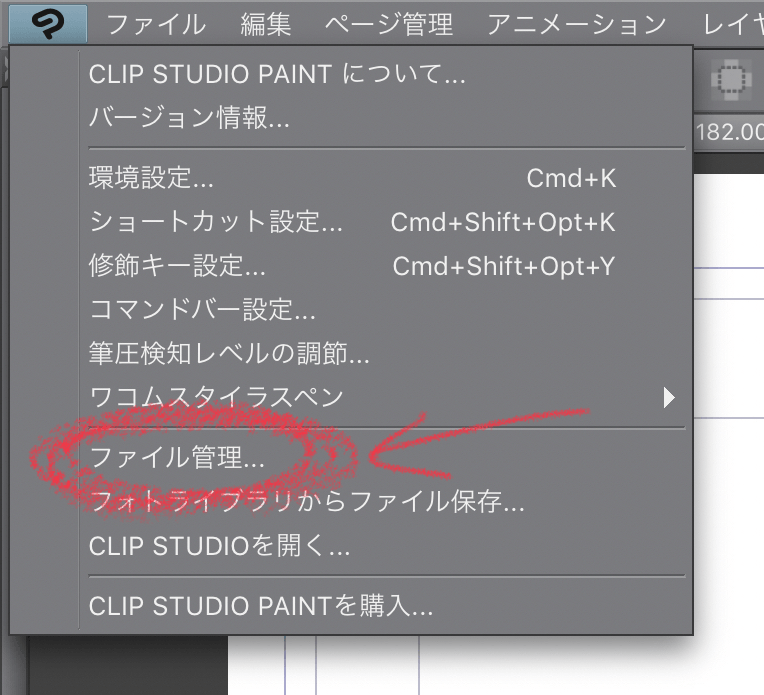Open the ファイル menu
Viewport: 764px width, 695px height.
155,23
